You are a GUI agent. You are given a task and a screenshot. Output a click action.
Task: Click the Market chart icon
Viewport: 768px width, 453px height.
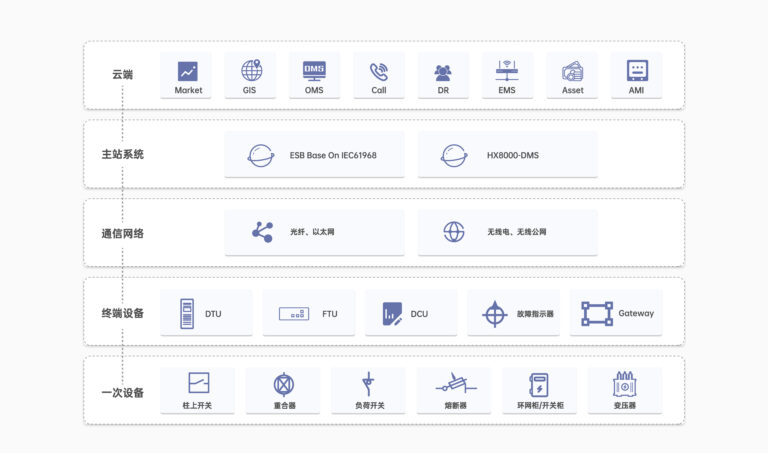click(188, 71)
